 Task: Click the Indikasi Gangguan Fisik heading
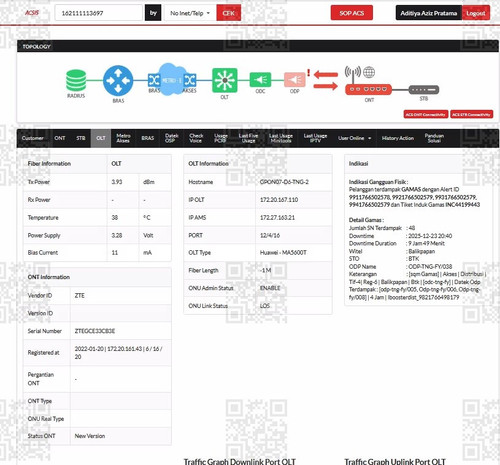click(378, 182)
